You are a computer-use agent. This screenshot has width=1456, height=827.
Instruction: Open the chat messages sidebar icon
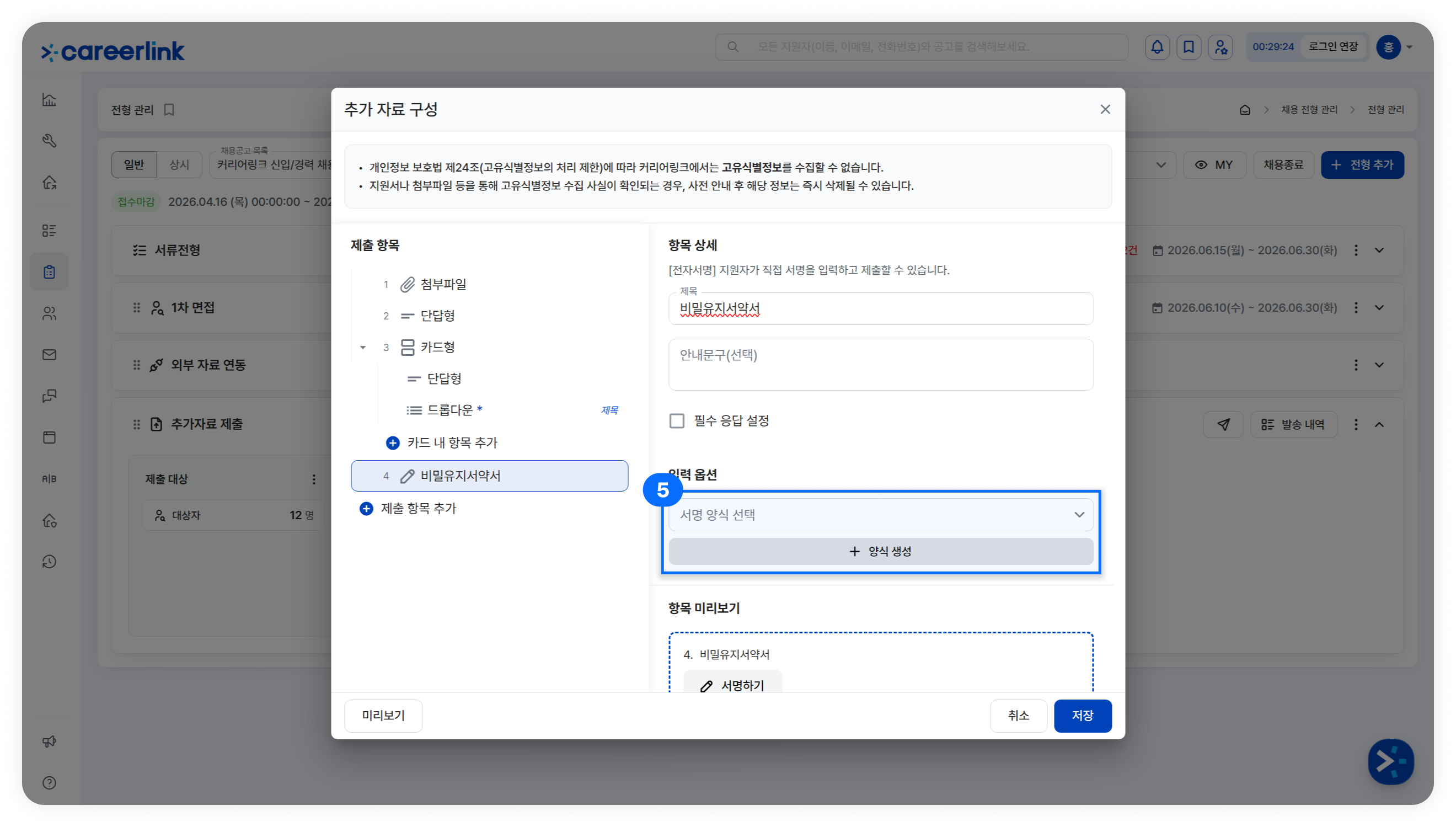click(50, 396)
